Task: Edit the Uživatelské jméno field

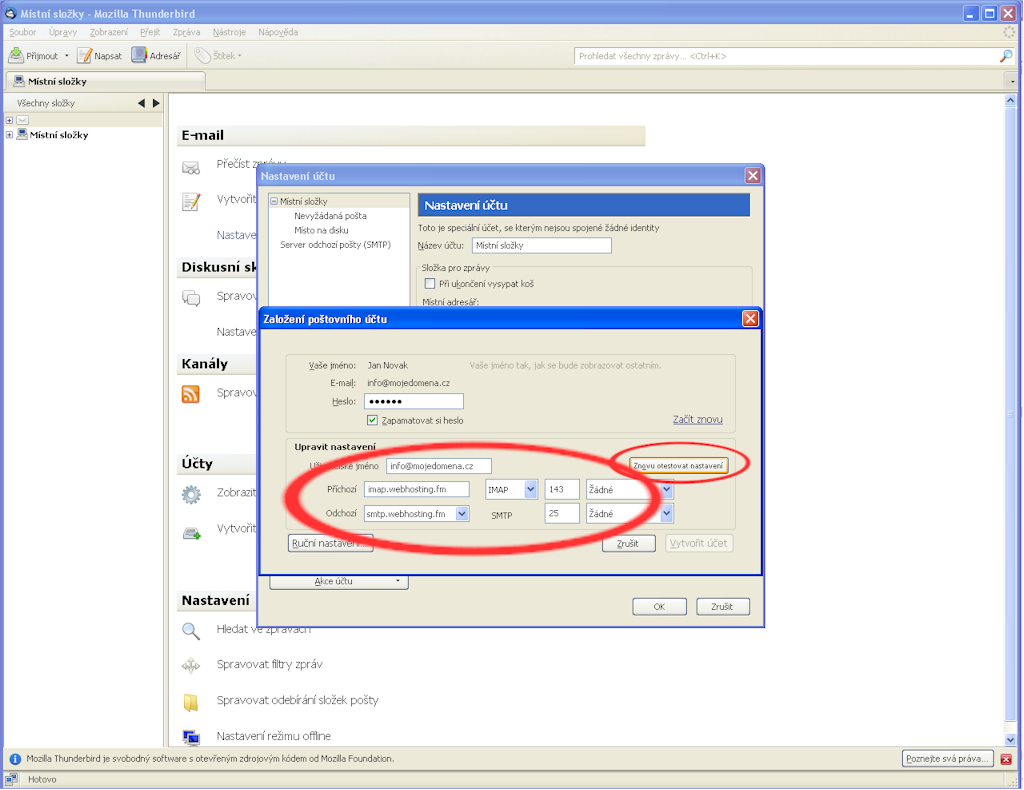Action: pyautogui.click(x=439, y=466)
